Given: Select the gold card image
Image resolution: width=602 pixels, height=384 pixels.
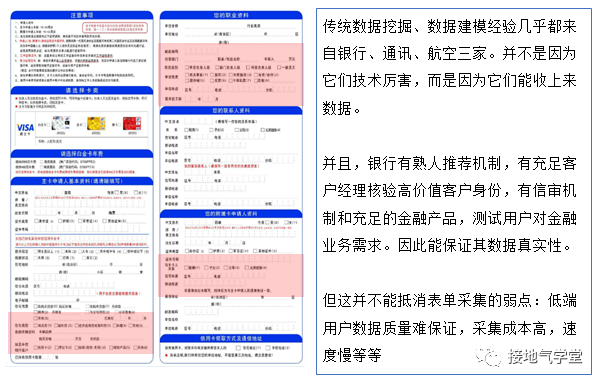Looking at the screenshot, I should point(96,123).
